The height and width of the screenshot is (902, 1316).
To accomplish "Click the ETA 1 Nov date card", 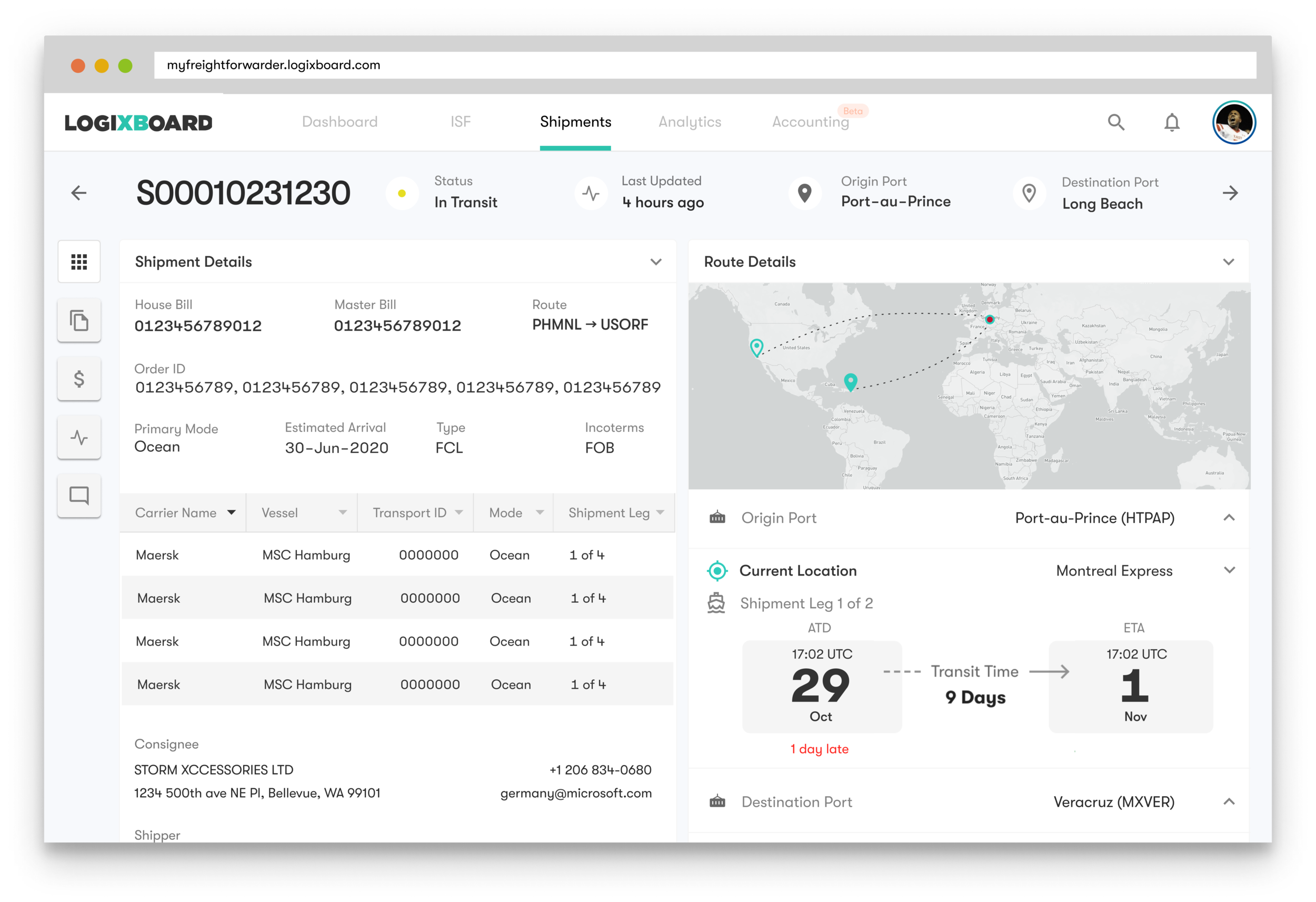I will (1131, 687).
